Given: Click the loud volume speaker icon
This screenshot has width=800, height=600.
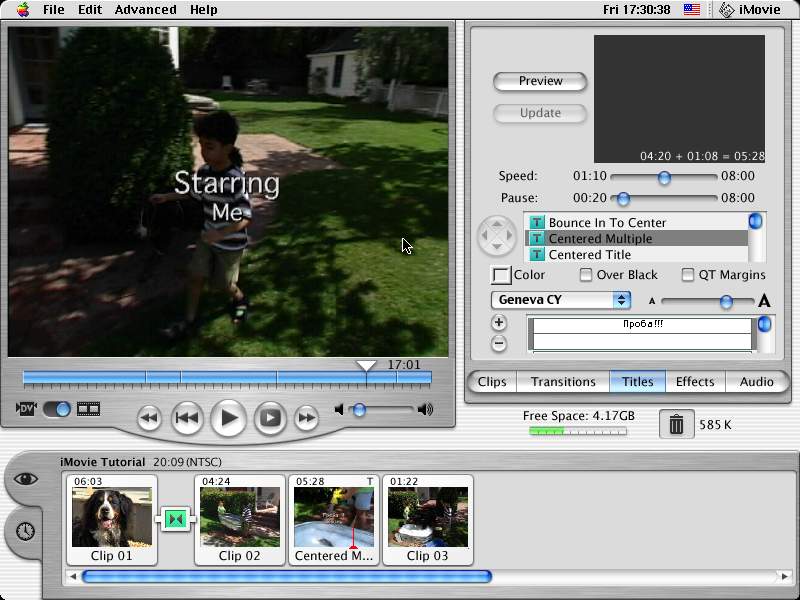Looking at the screenshot, I should (425, 409).
